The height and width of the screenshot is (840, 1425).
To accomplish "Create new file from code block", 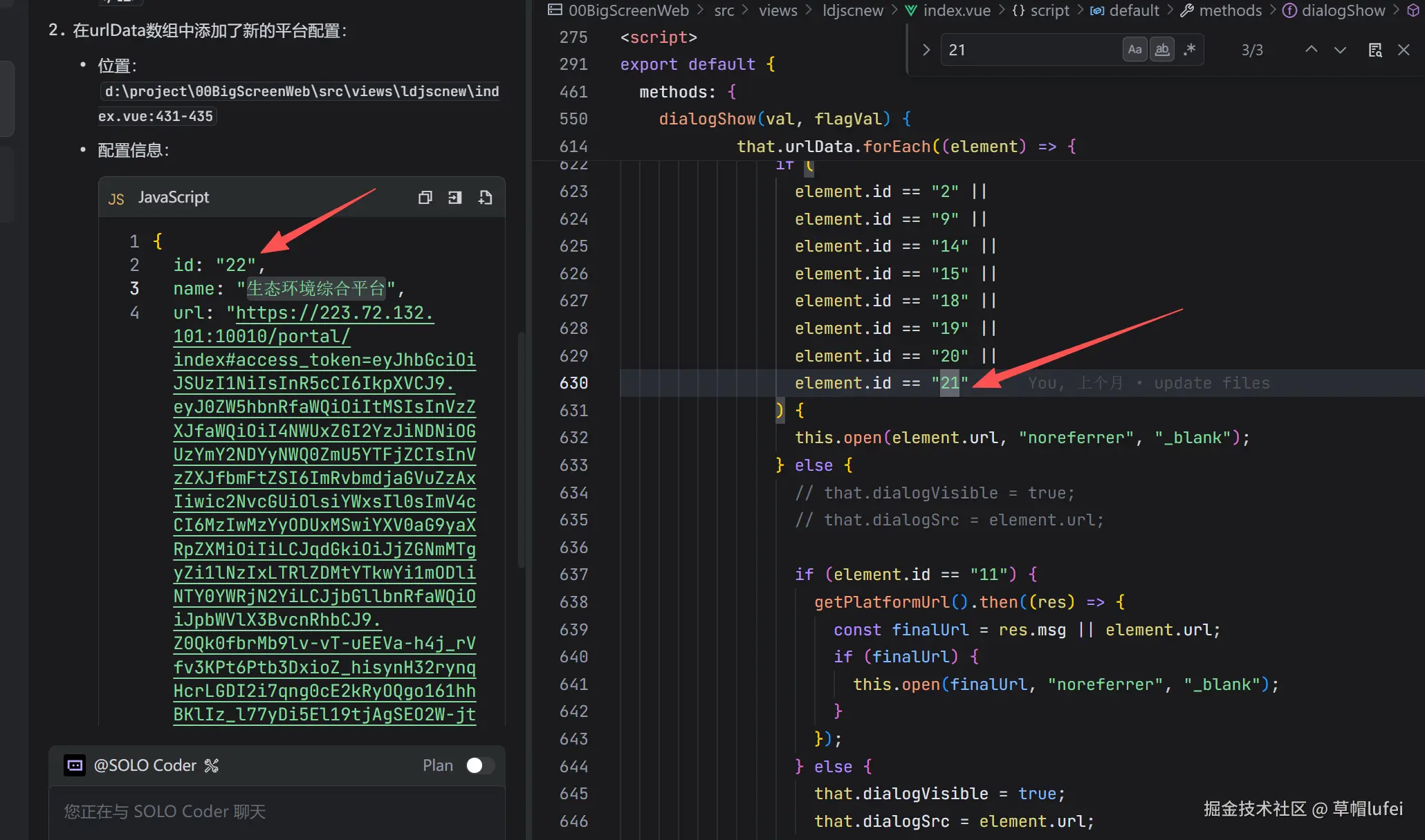I will click(x=485, y=198).
